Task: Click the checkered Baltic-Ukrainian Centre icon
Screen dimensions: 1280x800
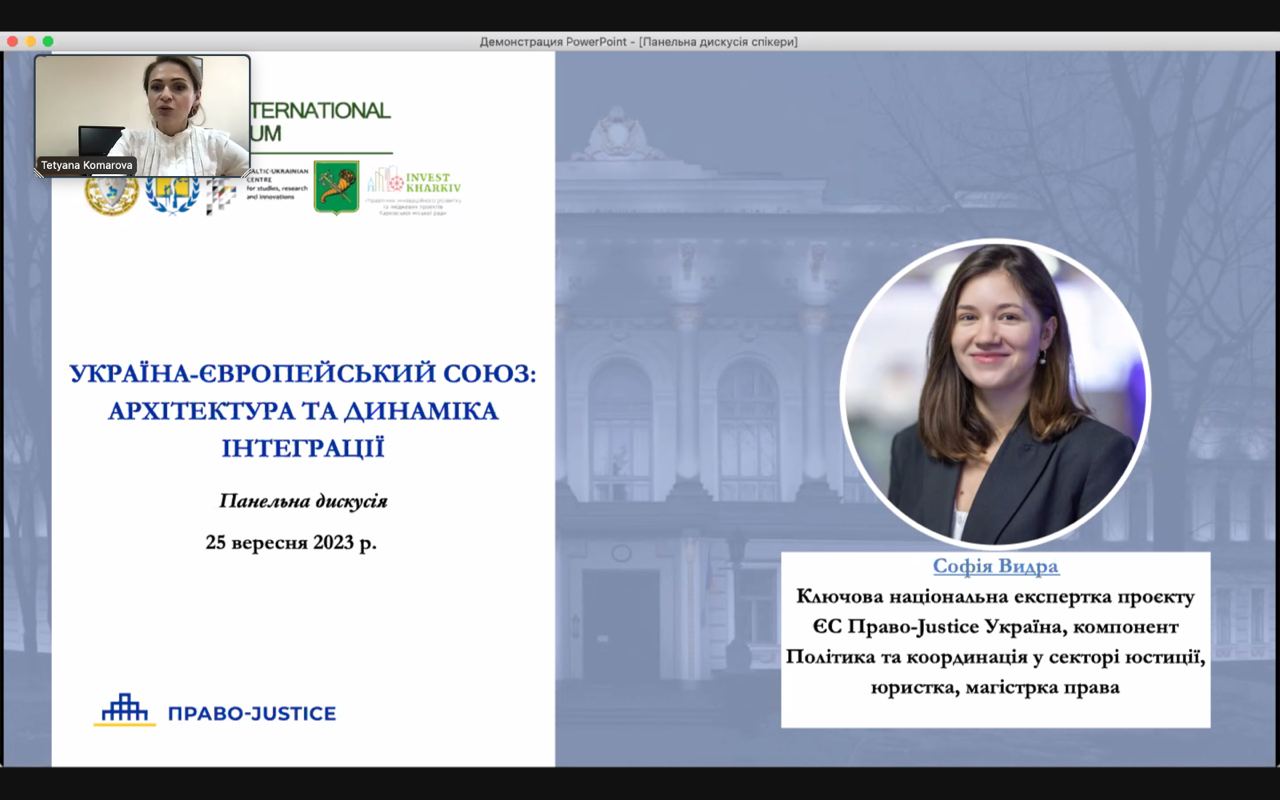Action: click(221, 197)
